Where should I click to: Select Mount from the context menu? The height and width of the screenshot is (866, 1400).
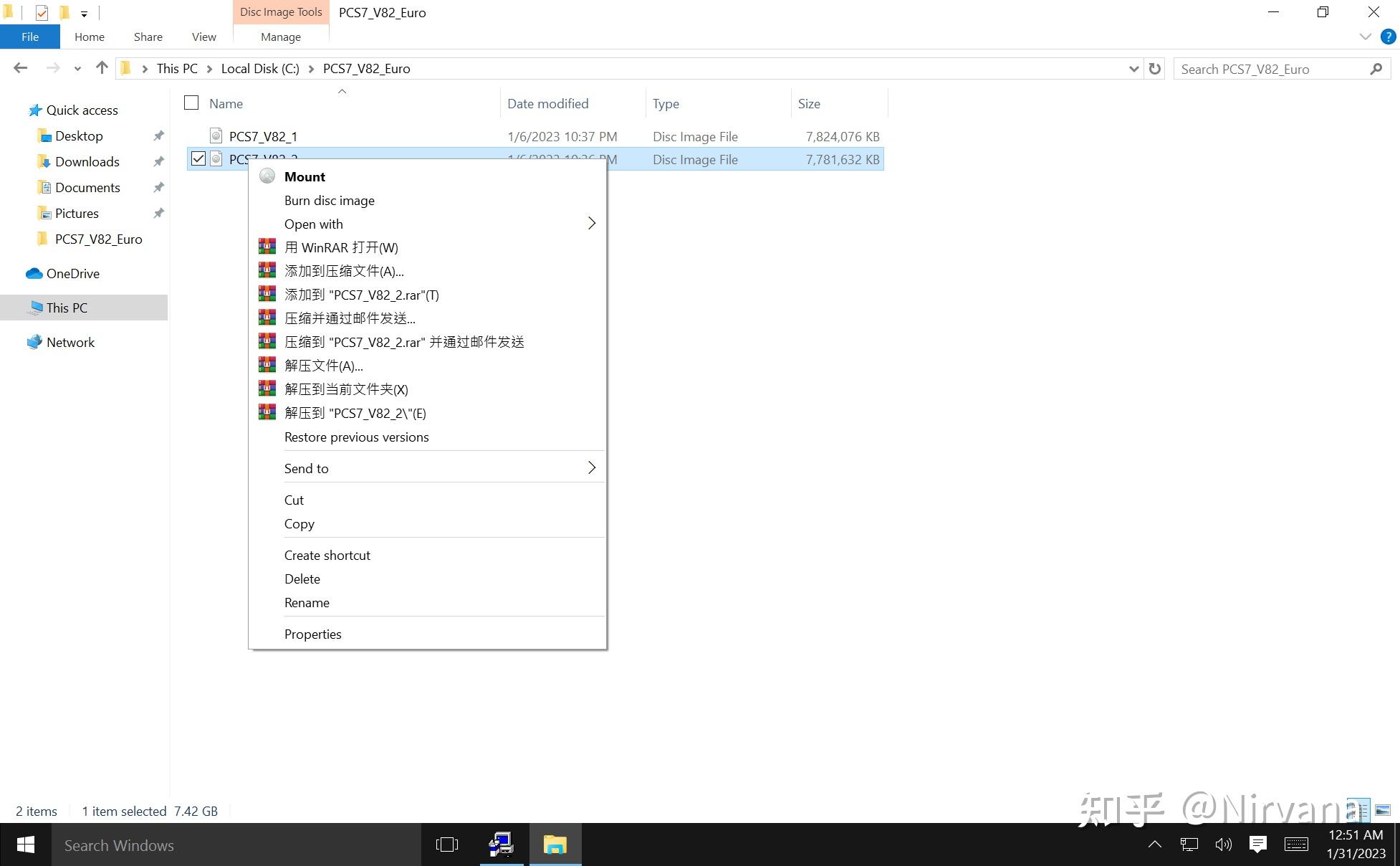[x=305, y=176]
